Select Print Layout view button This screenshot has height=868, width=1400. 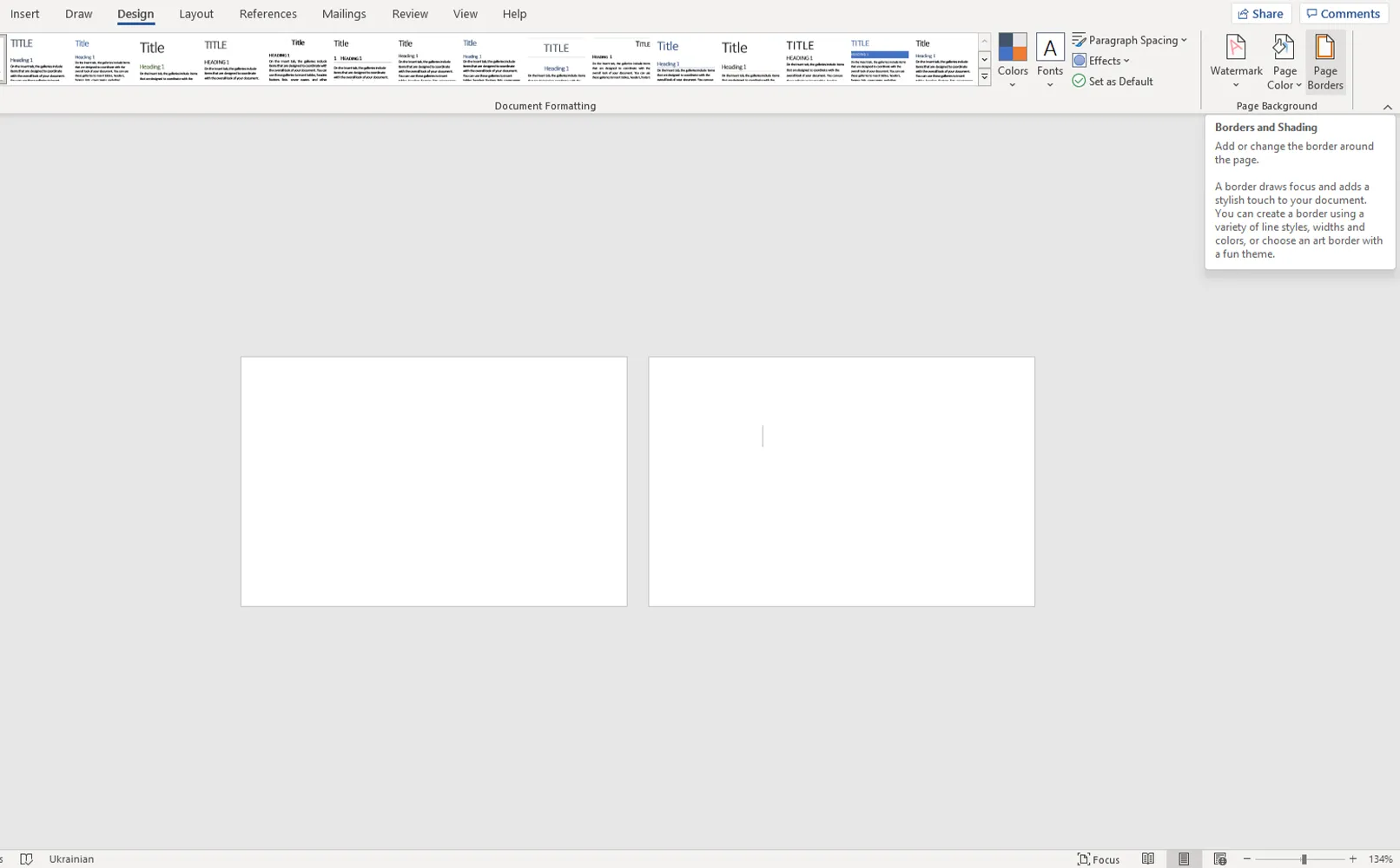1184,858
